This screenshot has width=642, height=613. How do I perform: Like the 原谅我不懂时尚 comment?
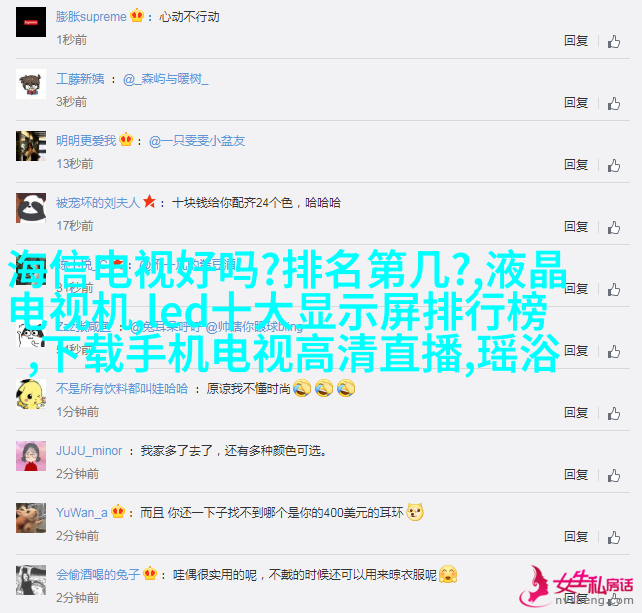click(x=614, y=414)
